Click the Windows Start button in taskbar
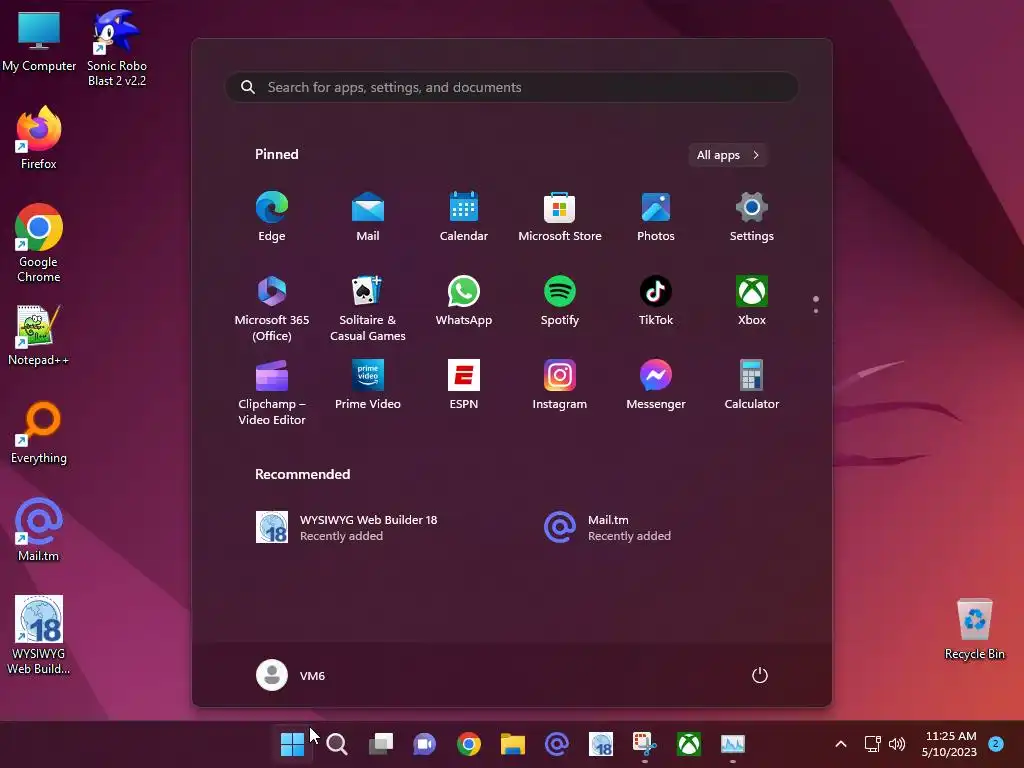This screenshot has height=768, width=1024. [293, 744]
